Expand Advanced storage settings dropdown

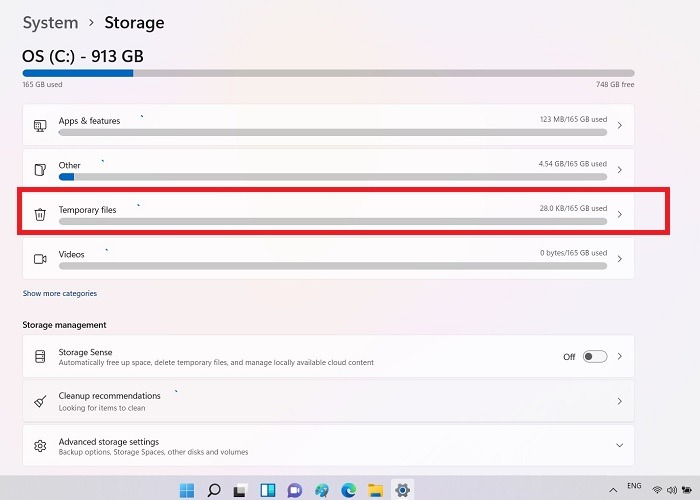pyautogui.click(x=620, y=446)
